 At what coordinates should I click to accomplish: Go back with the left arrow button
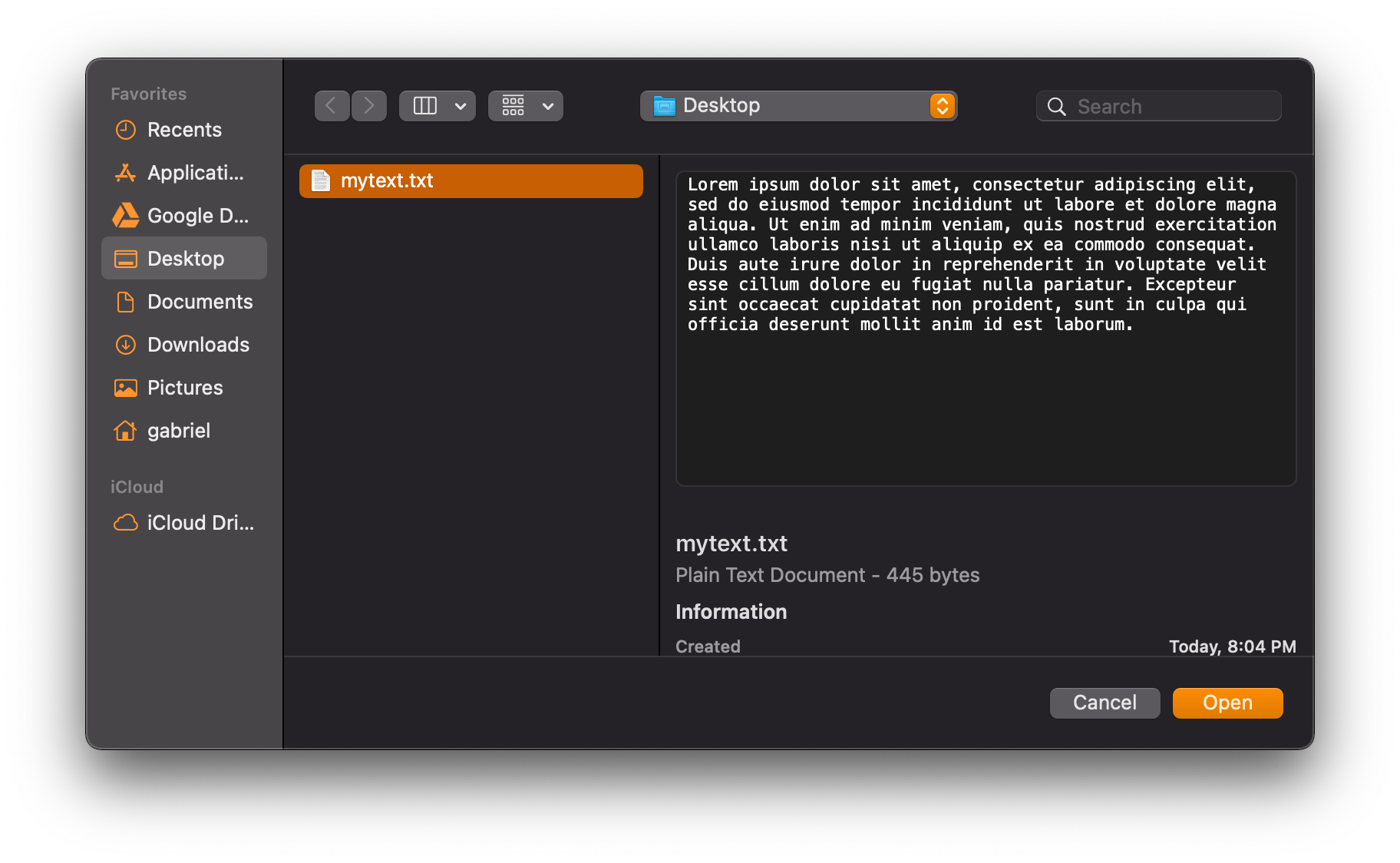point(332,106)
